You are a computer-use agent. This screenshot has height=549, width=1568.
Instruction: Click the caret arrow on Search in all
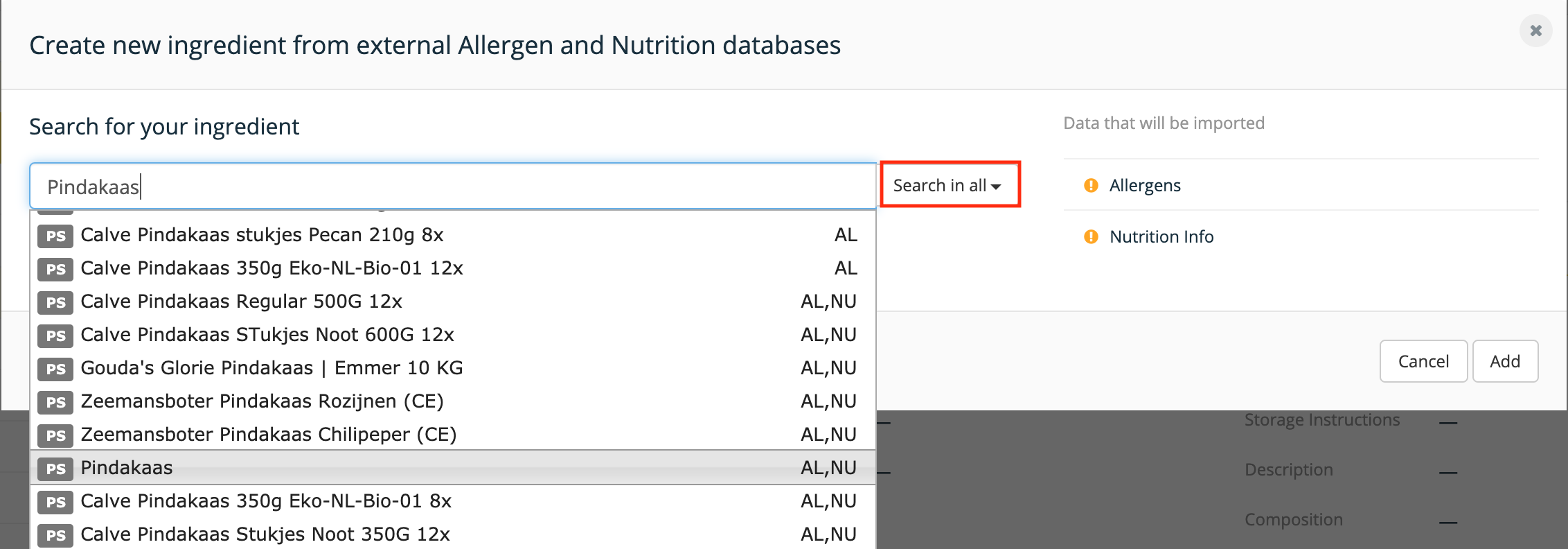click(x=996, y=186)
